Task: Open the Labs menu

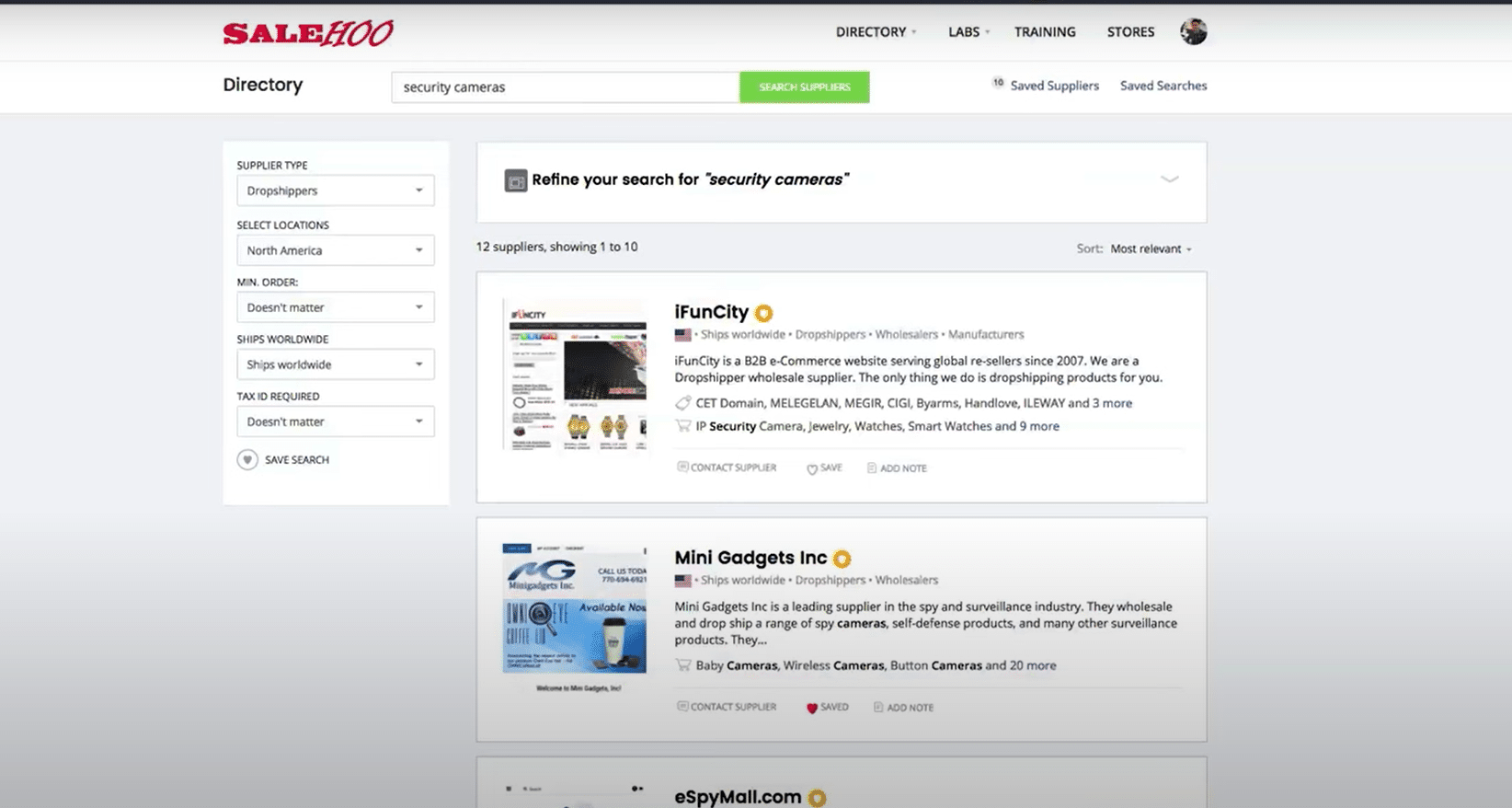Action: click(x=968, y=32)
